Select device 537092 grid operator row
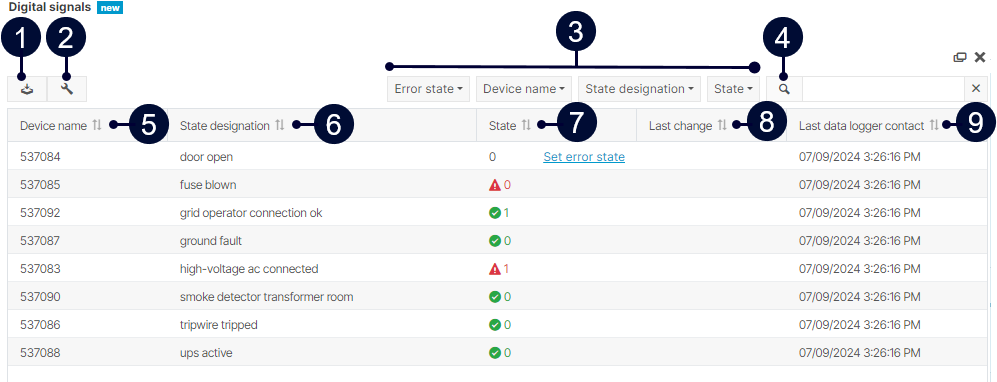The height and width of the screenshot is (382, 997). [x=498, y=213]
